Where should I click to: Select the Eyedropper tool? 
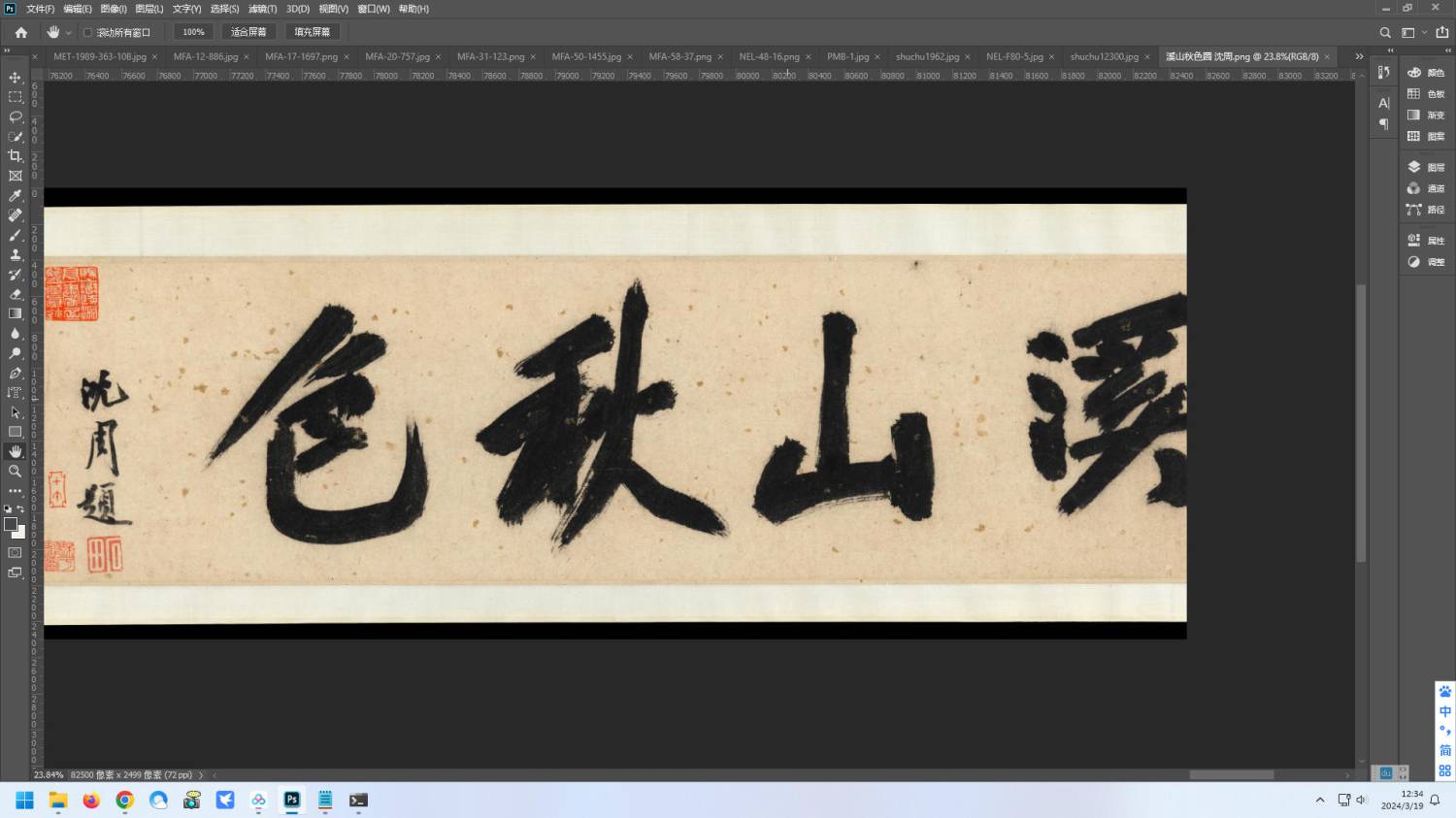pyautogui.click(x=15, y=196)
